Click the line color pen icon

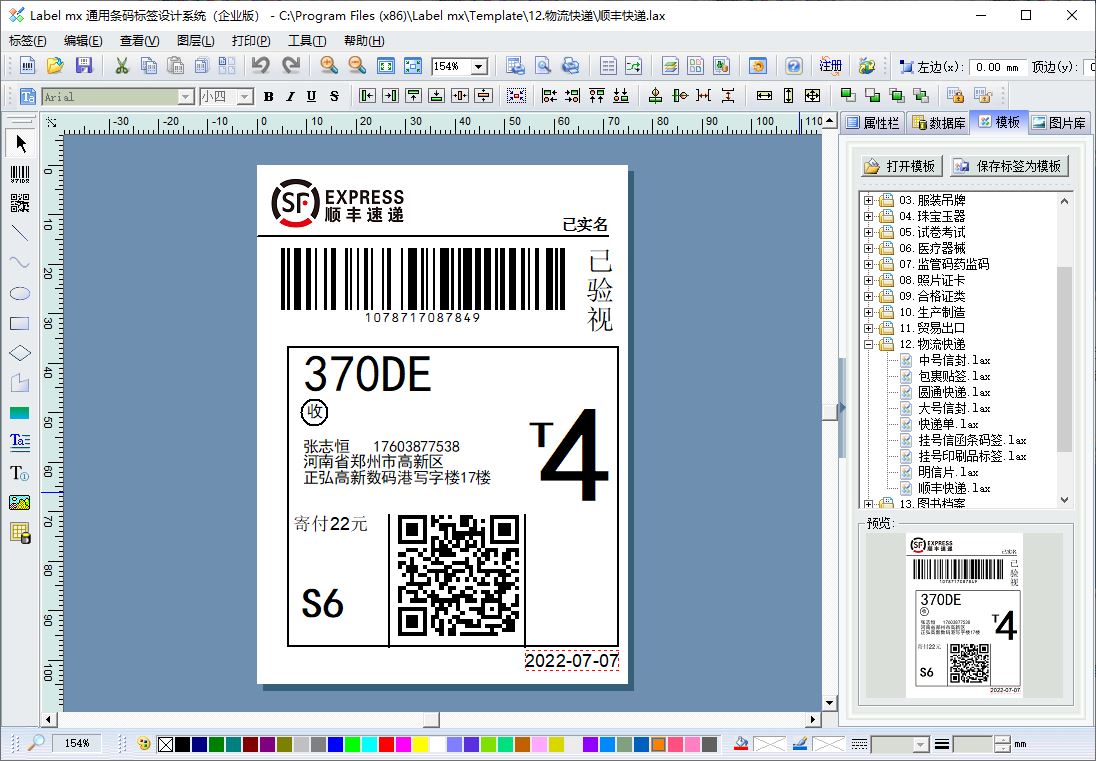(800, 744)
